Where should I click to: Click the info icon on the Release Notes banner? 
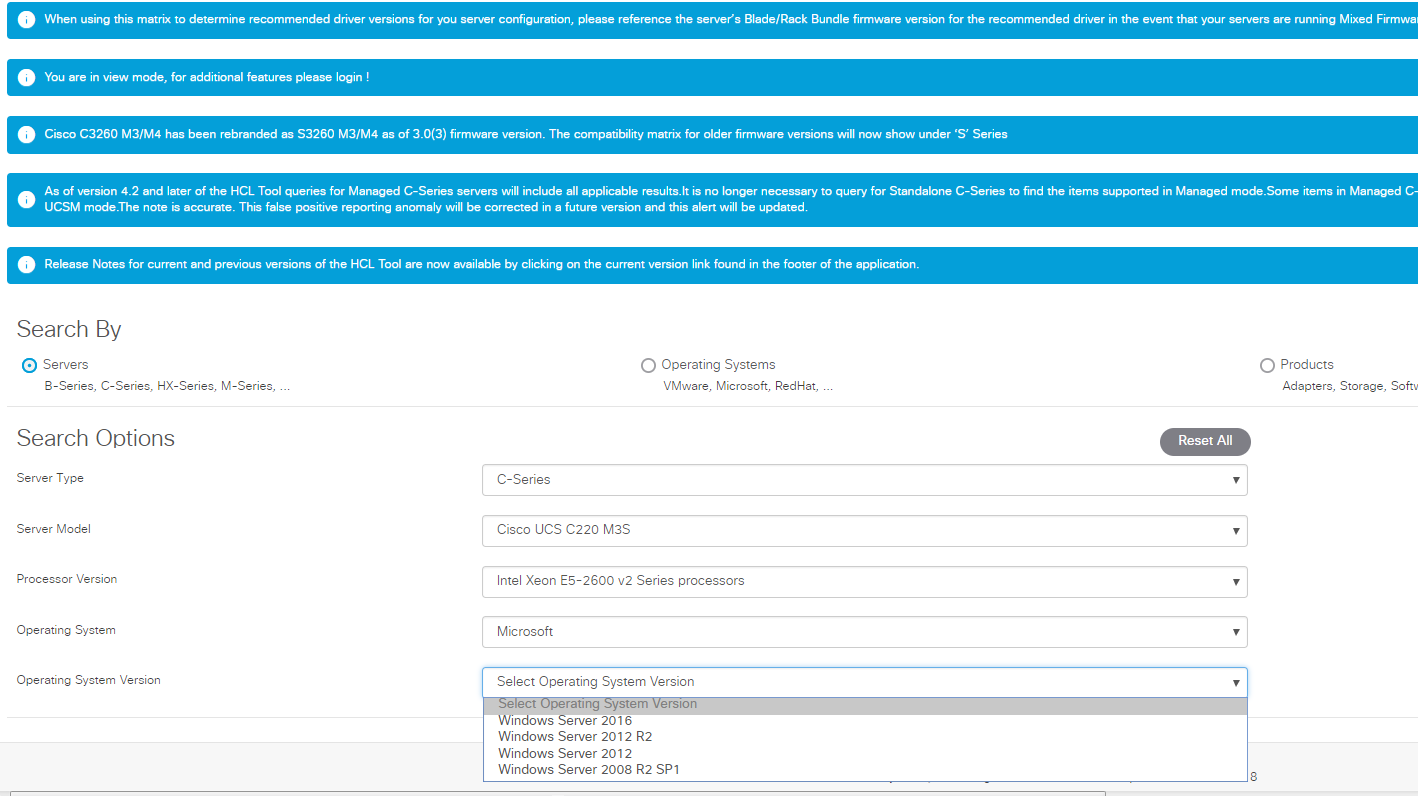26,264
